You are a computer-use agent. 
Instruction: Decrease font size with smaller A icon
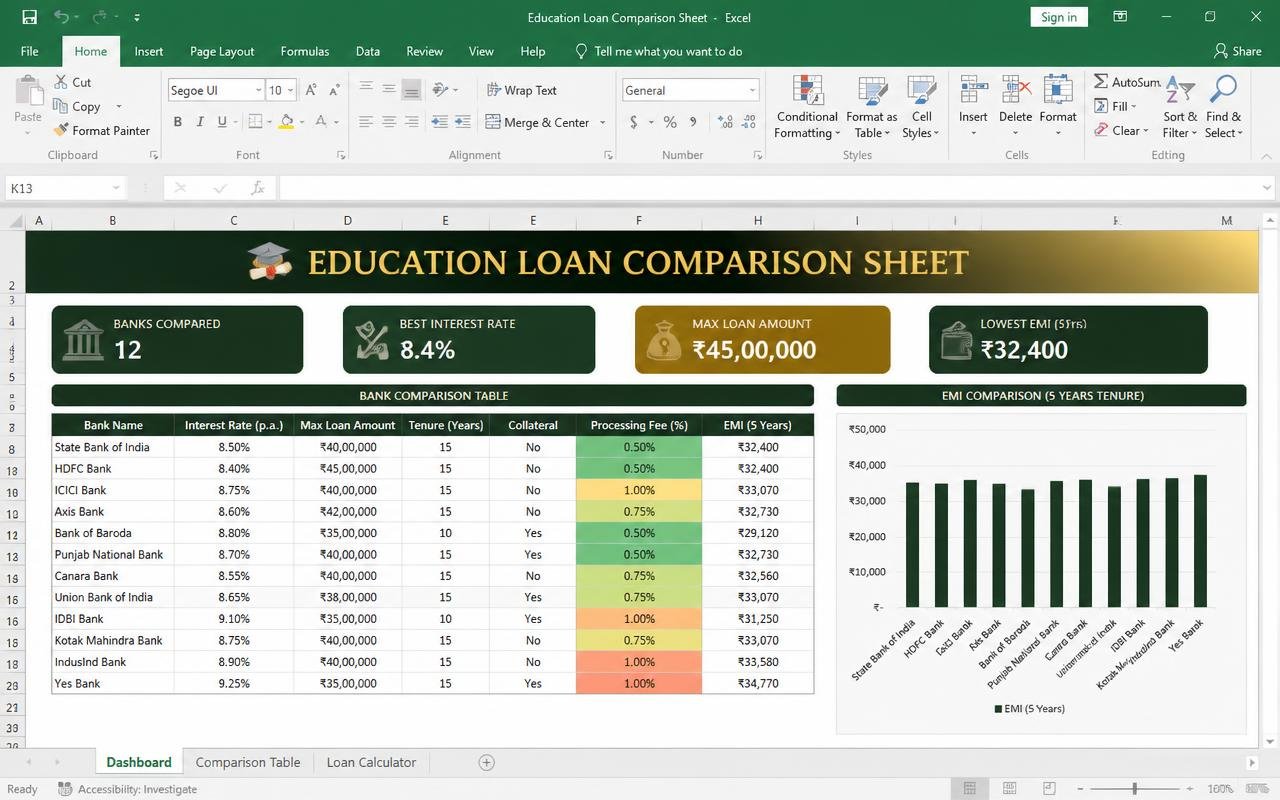(333, 90)
